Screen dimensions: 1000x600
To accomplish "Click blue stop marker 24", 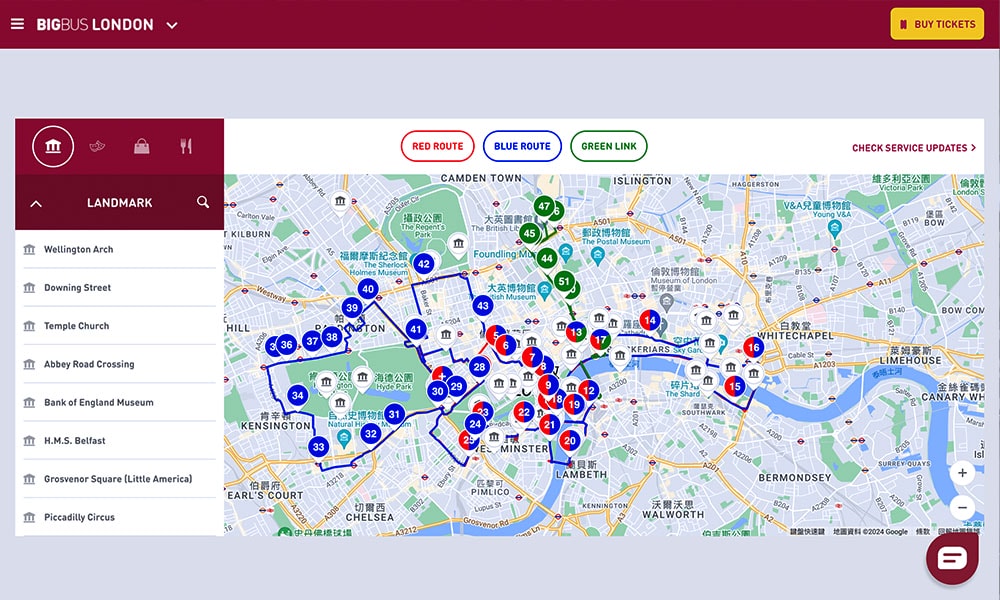I will 475,423.
